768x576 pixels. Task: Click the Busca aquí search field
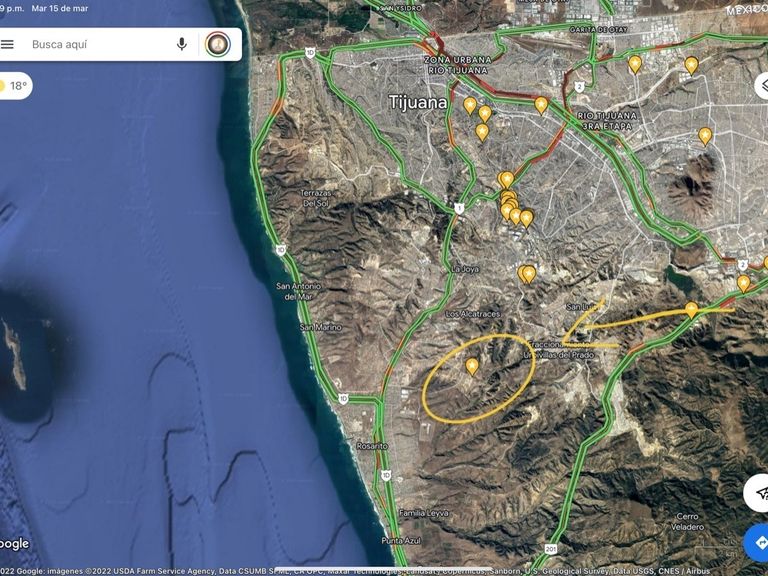coord(98,45)
